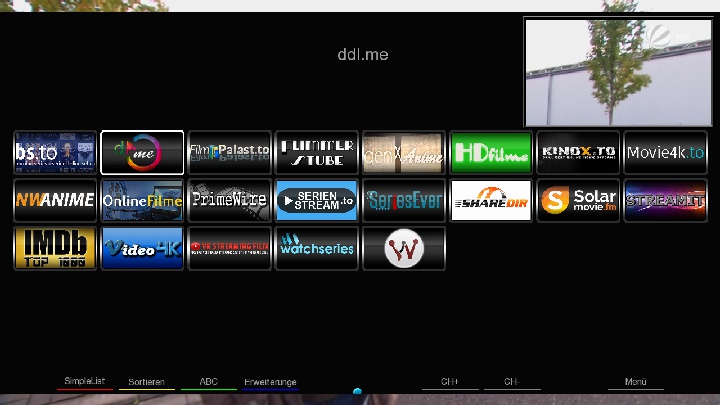The height and width of the screenshot is (405, 720).
Task: Open the bs.to portal tile
Action: tap(55, 153)
